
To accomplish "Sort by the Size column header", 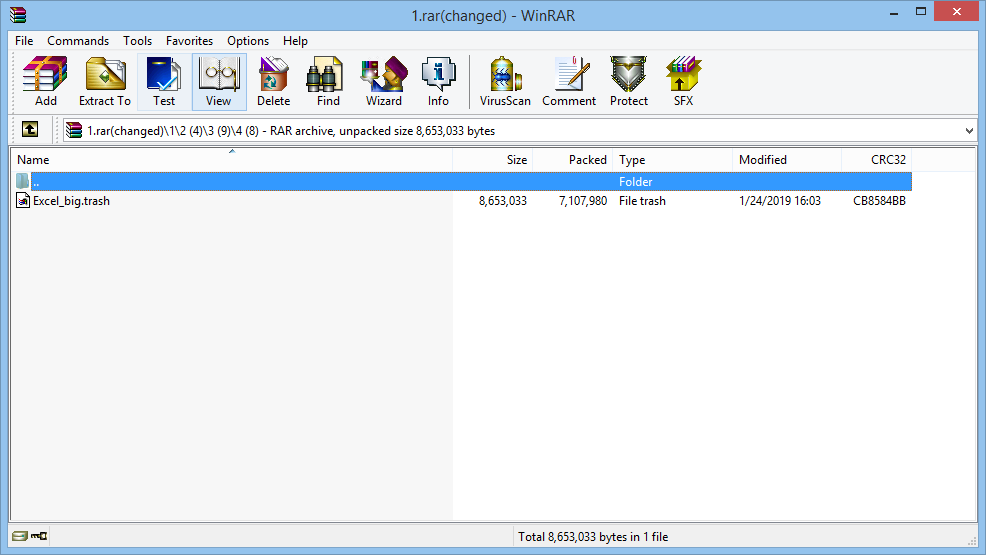I will point(492,160).
